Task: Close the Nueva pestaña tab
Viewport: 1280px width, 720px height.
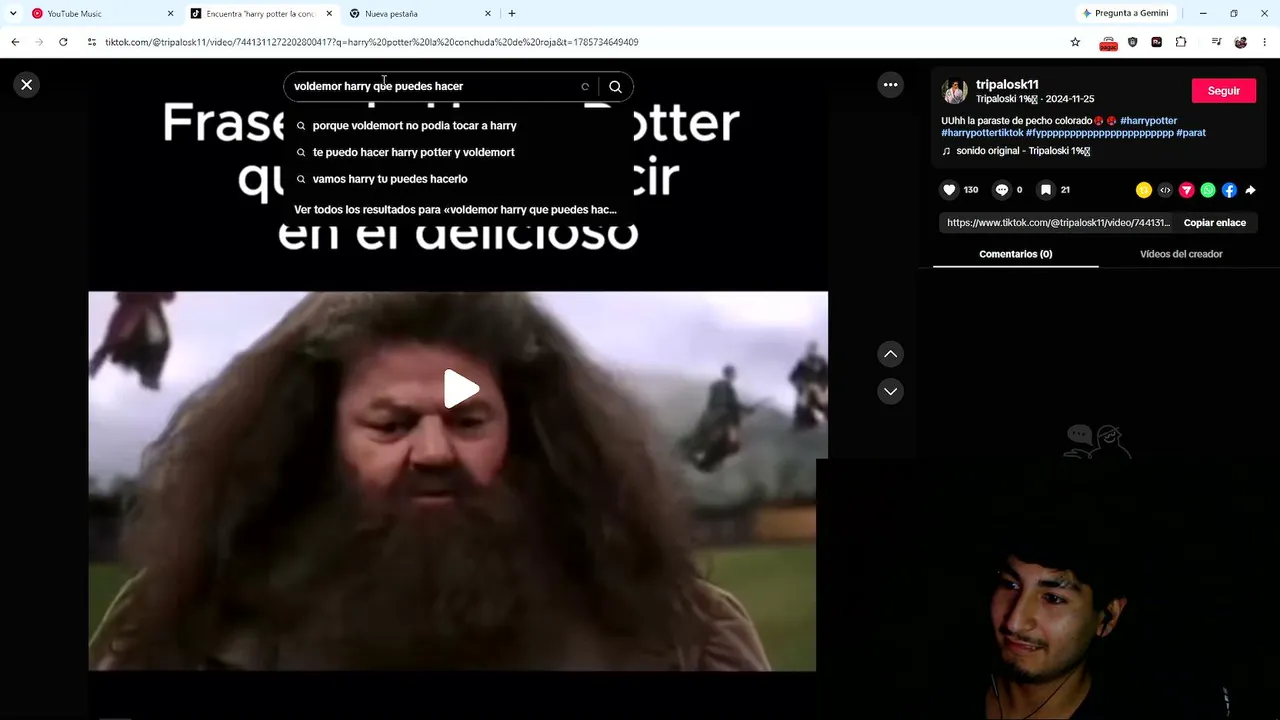Action: coord(488,14)
